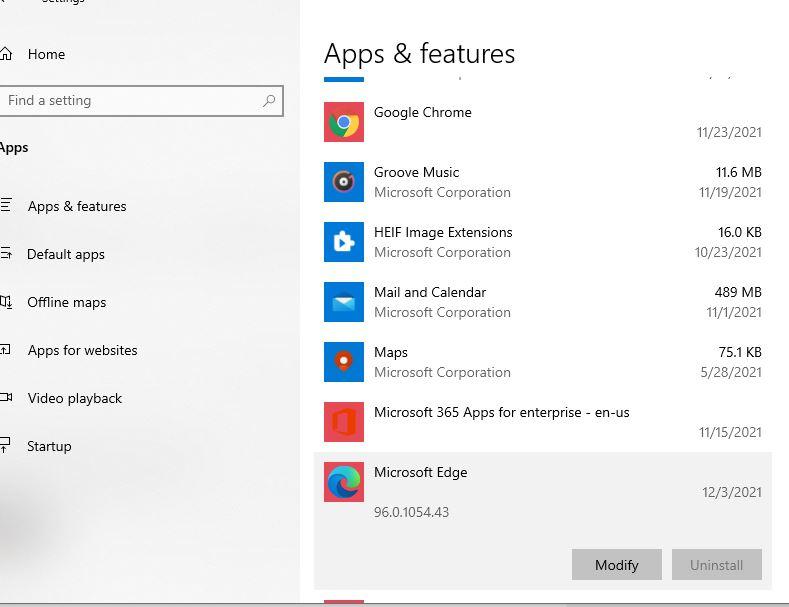Click Microsoft Corporation under Groove Music
Image resolution: width=789 pixels, height=607 pixels.
[442, 192]
